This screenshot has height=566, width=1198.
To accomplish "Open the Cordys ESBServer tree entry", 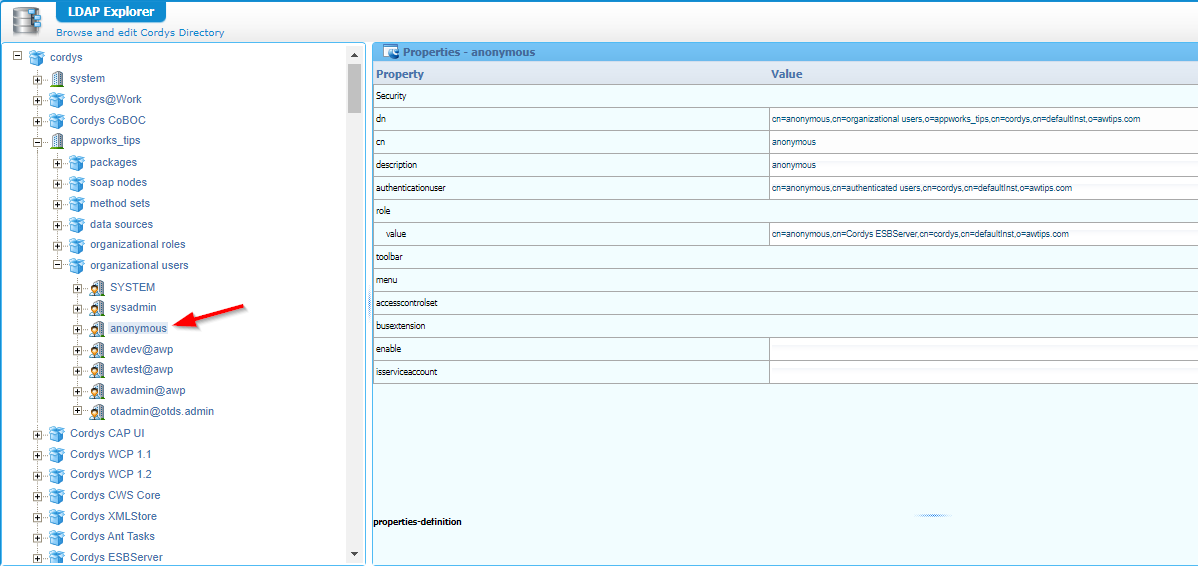I will [116, 557].
